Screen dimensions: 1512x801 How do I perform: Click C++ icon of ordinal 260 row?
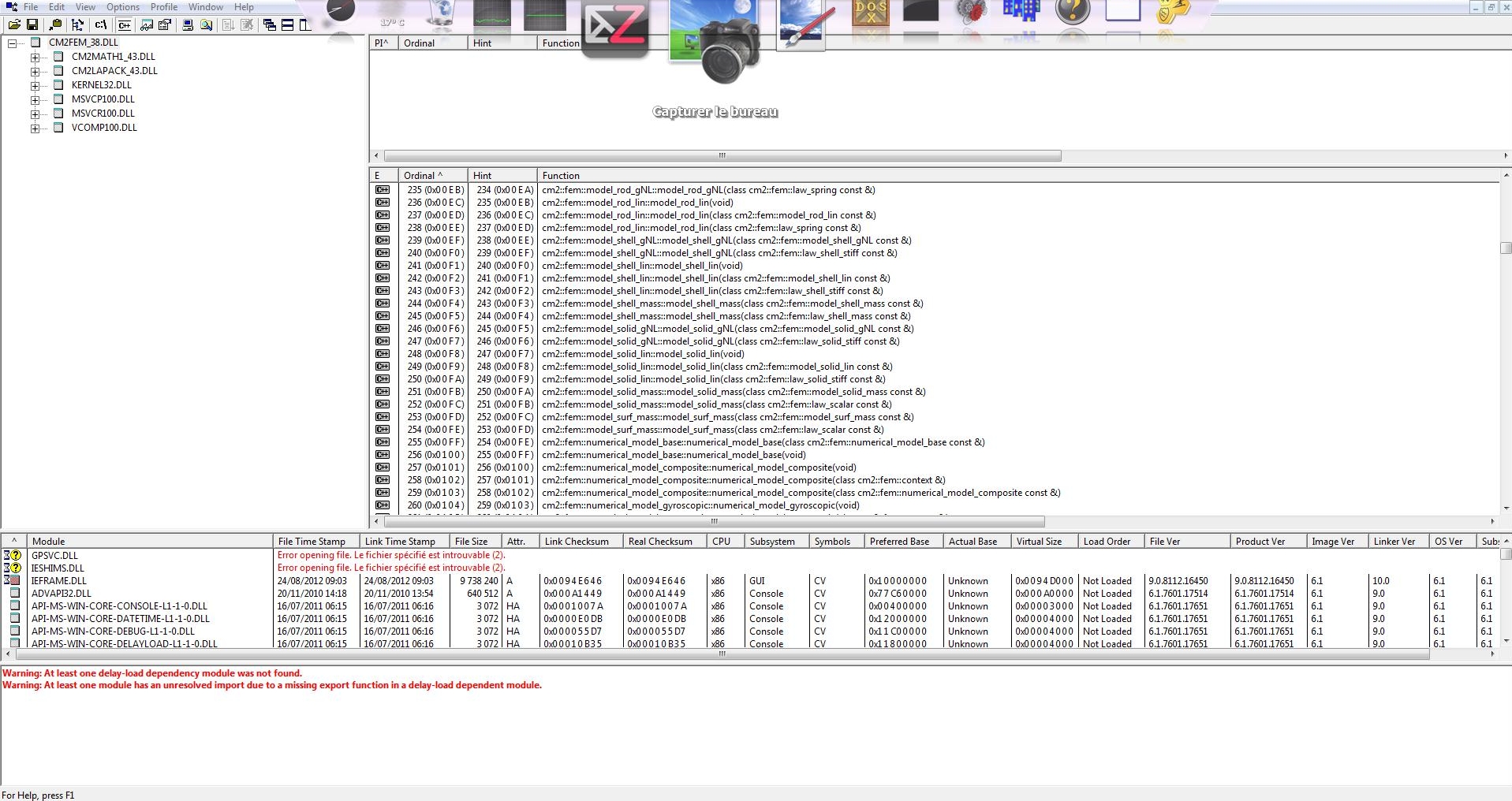tap(383, 505)
